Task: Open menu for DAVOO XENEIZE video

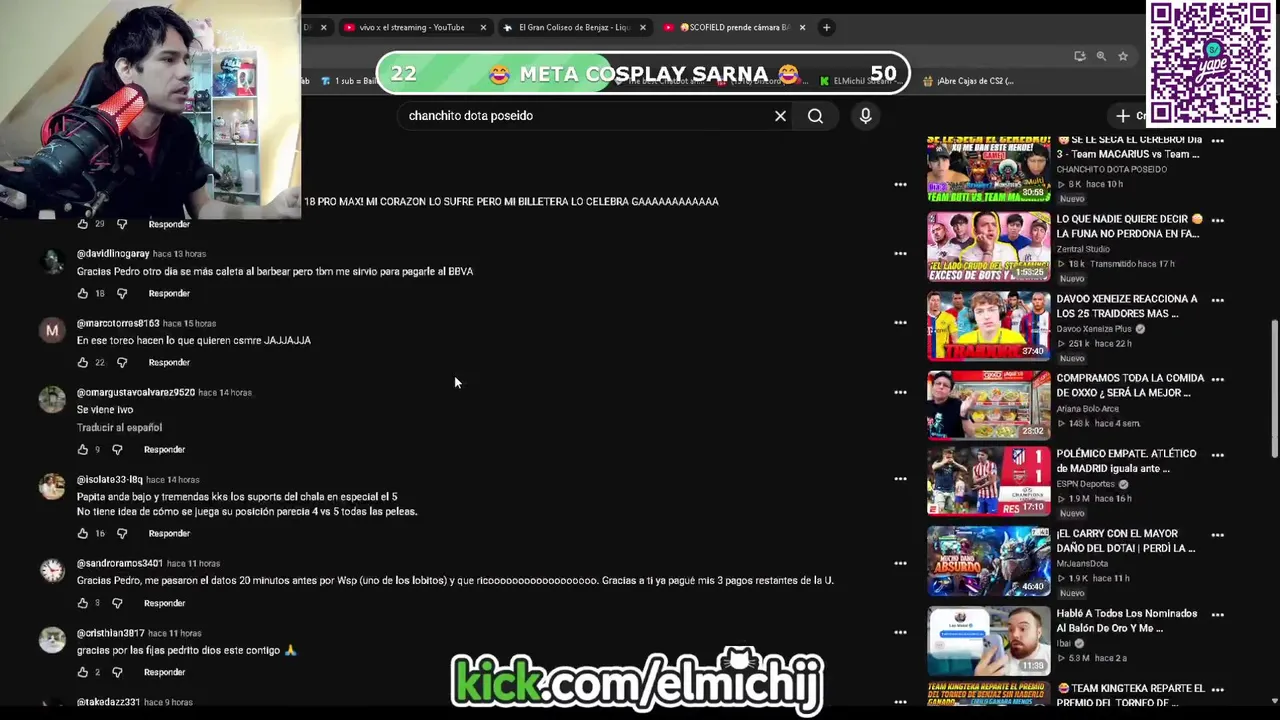Action: coord(1217,300)
